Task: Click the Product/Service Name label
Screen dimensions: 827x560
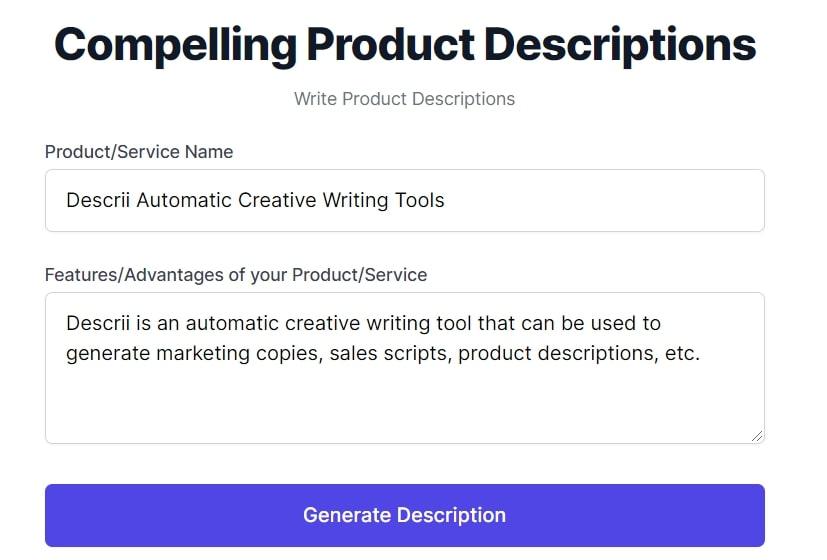Action: click(x=139, y=152)
